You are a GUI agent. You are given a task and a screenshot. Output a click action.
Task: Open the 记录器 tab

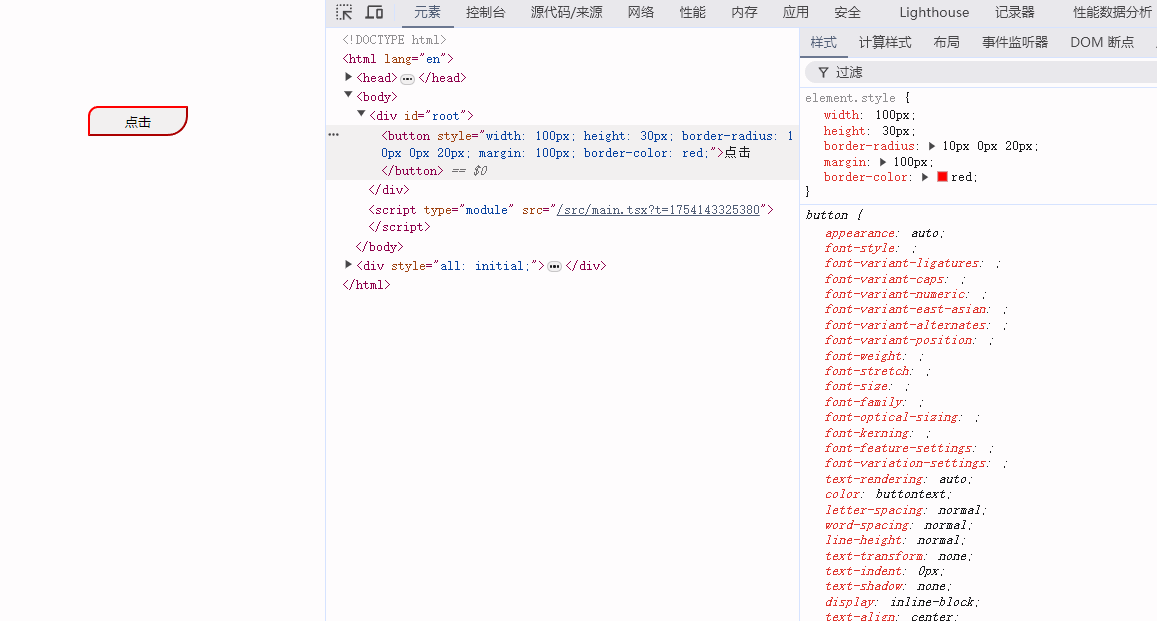(x=1015, y=13)
